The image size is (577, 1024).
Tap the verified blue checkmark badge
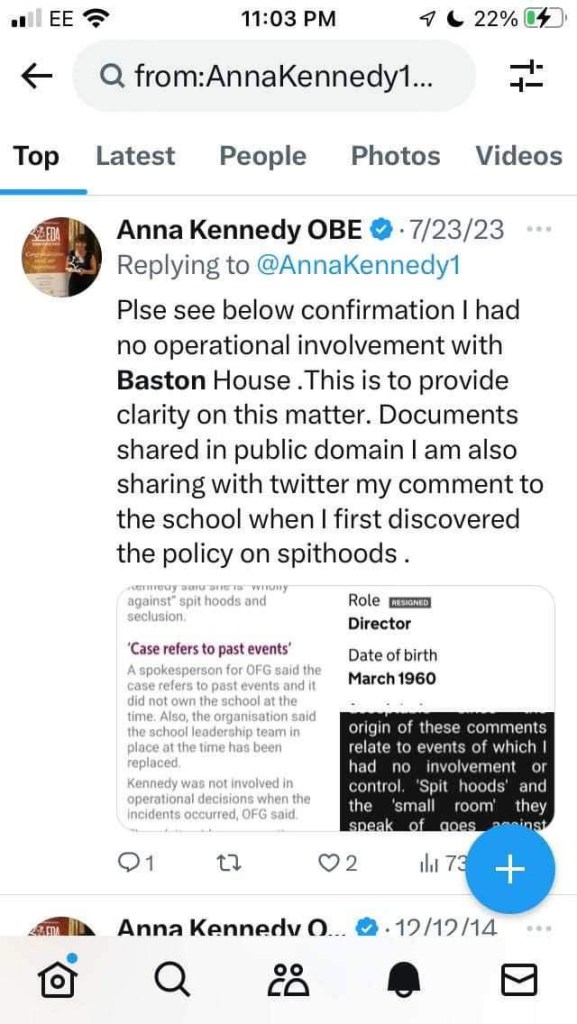[379, 229]
